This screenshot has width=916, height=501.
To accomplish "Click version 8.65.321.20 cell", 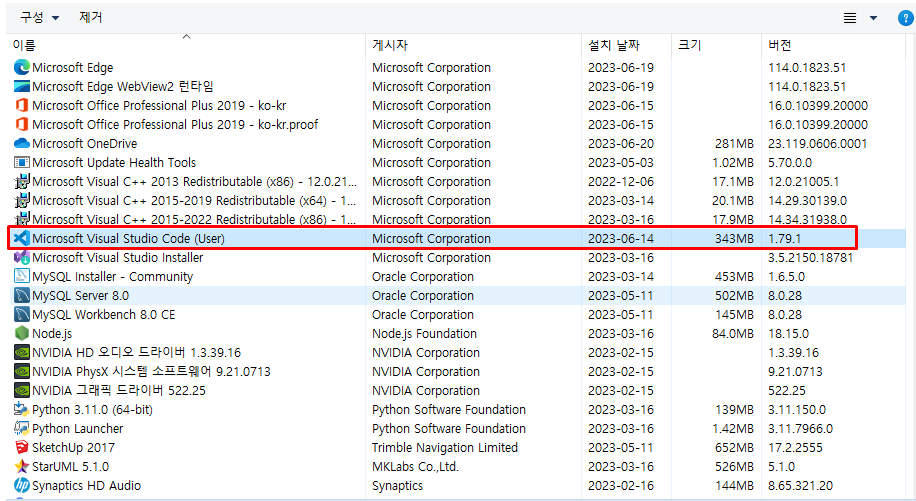I will [800, 485].
